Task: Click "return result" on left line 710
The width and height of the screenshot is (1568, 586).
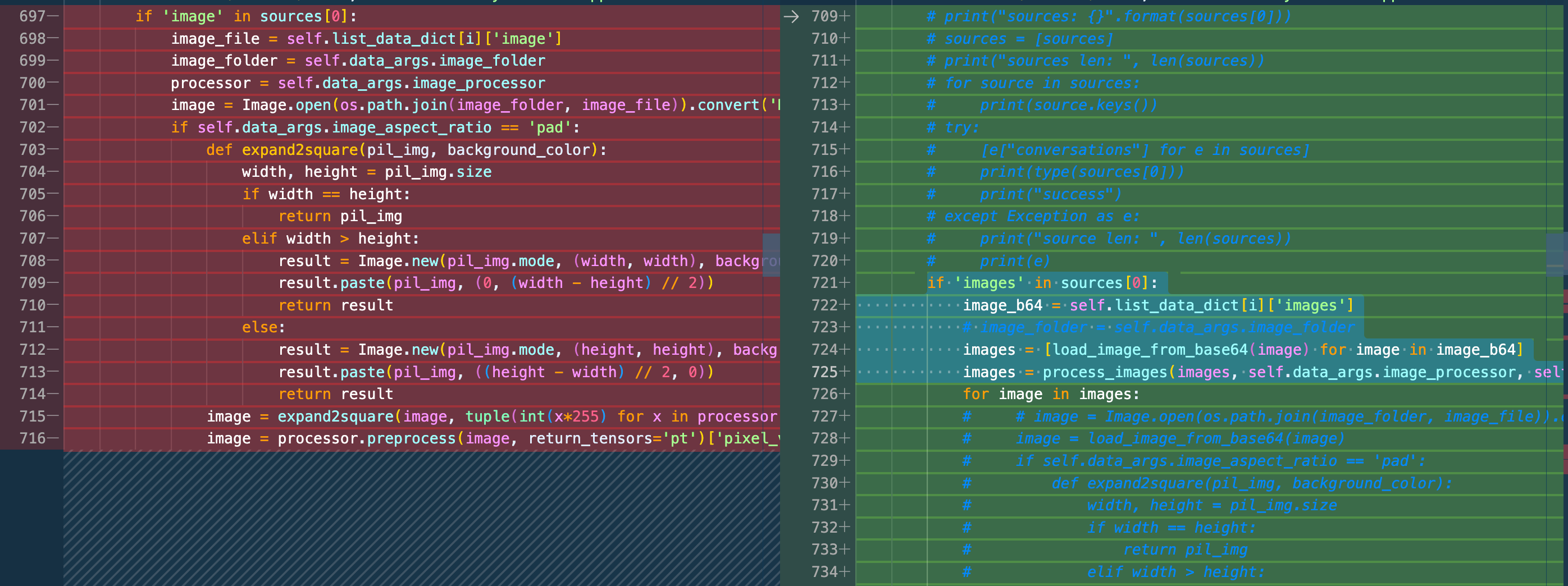Action: tap(335, 305)
